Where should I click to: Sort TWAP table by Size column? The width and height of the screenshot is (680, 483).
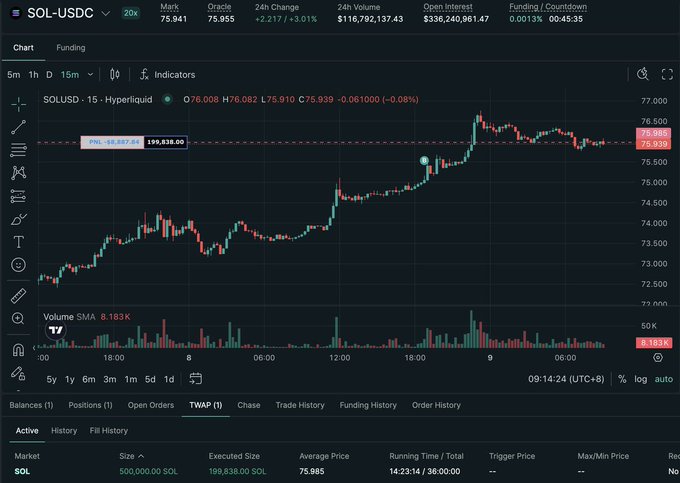click(x=131, y=456)
